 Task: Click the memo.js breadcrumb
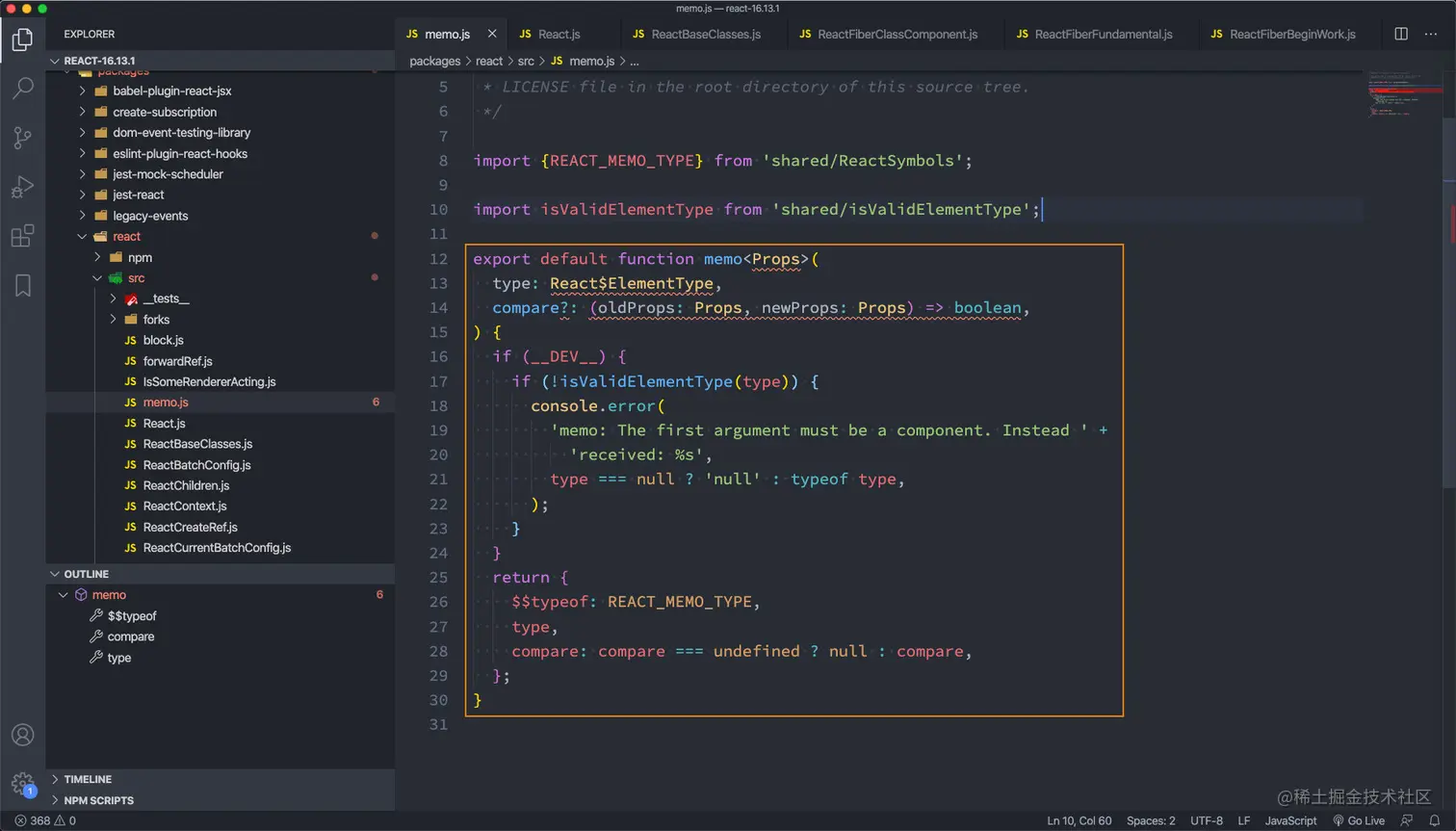click(583, 61)
